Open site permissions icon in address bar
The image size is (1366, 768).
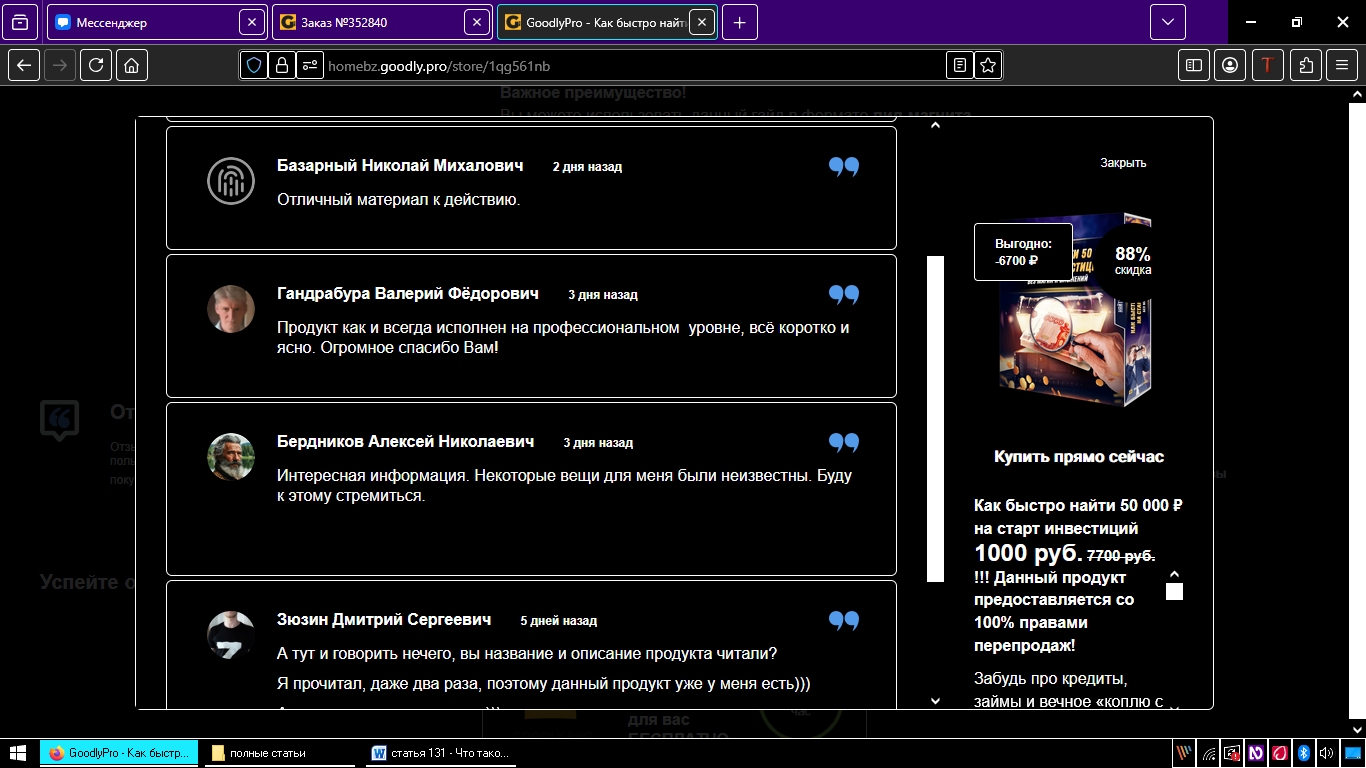[310, 66]
